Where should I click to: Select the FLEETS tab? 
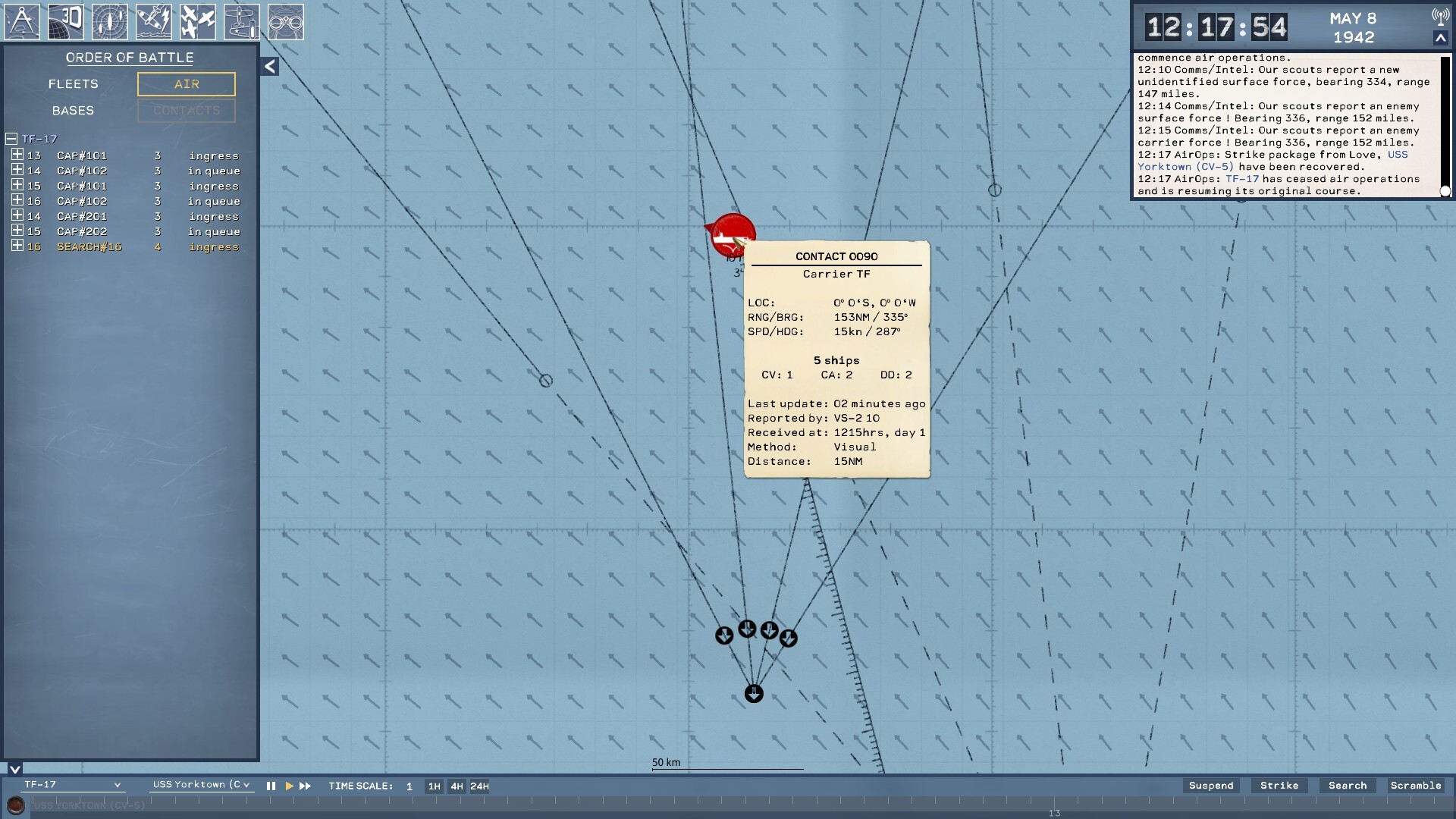(x=74, y=84)
